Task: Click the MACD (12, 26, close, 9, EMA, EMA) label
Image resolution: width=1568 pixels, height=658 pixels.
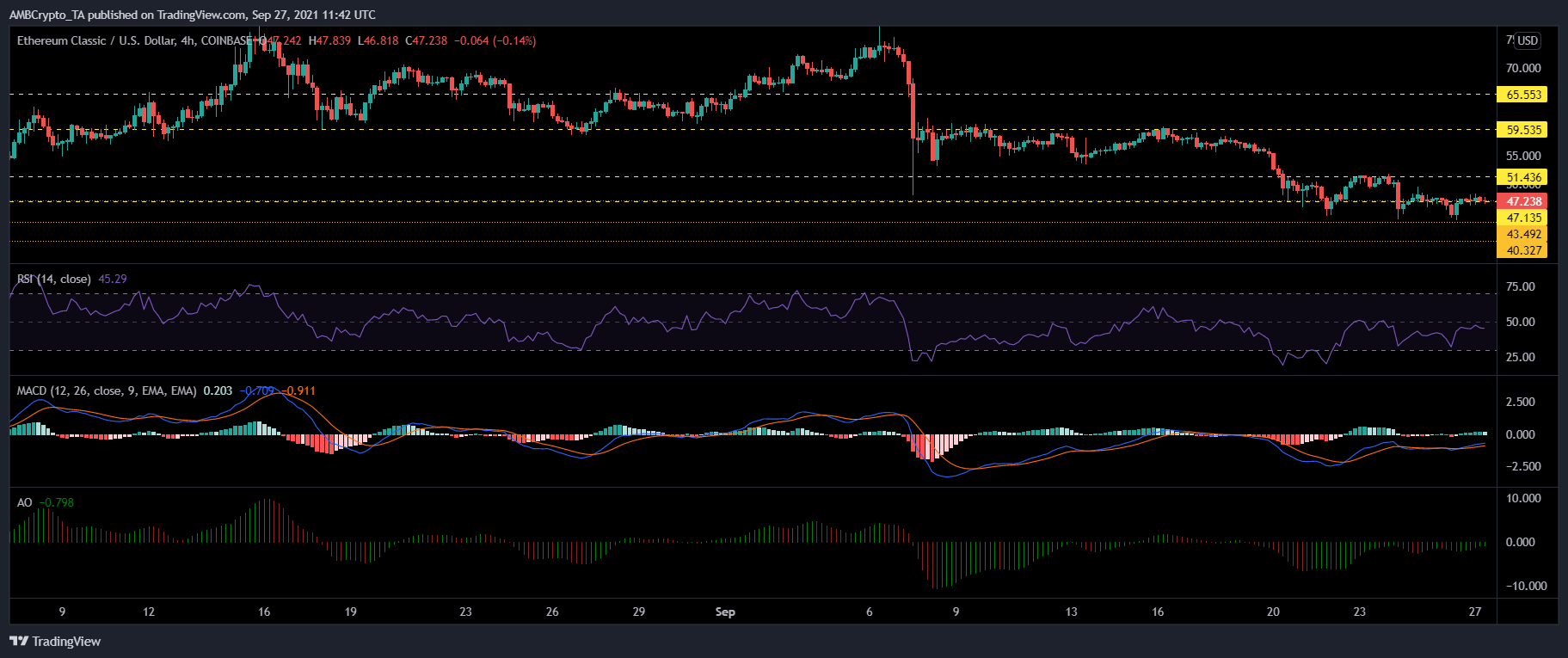Action: (107, 390)
